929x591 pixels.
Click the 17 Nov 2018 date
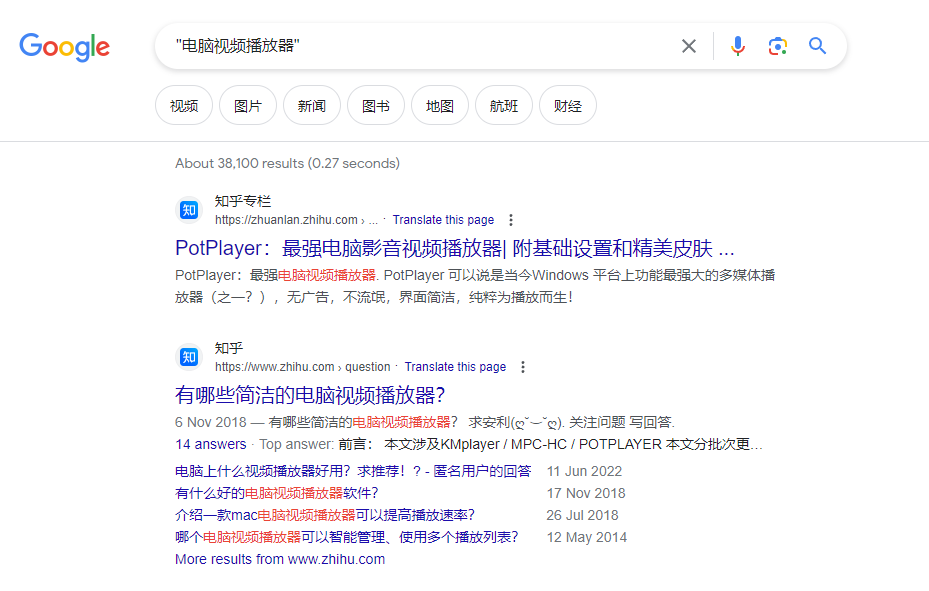coord(586,493)
